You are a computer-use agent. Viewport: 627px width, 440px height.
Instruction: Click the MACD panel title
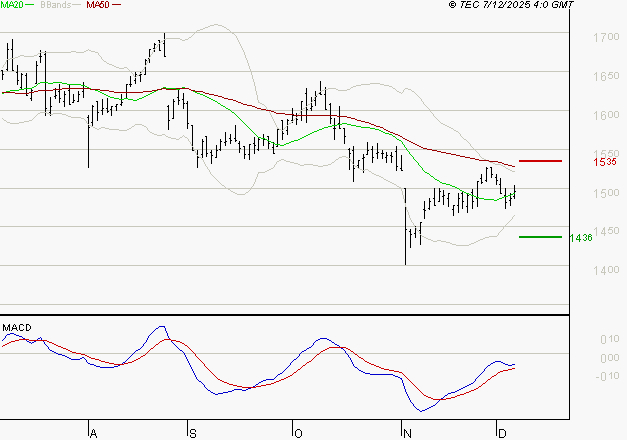click(17, 328)
